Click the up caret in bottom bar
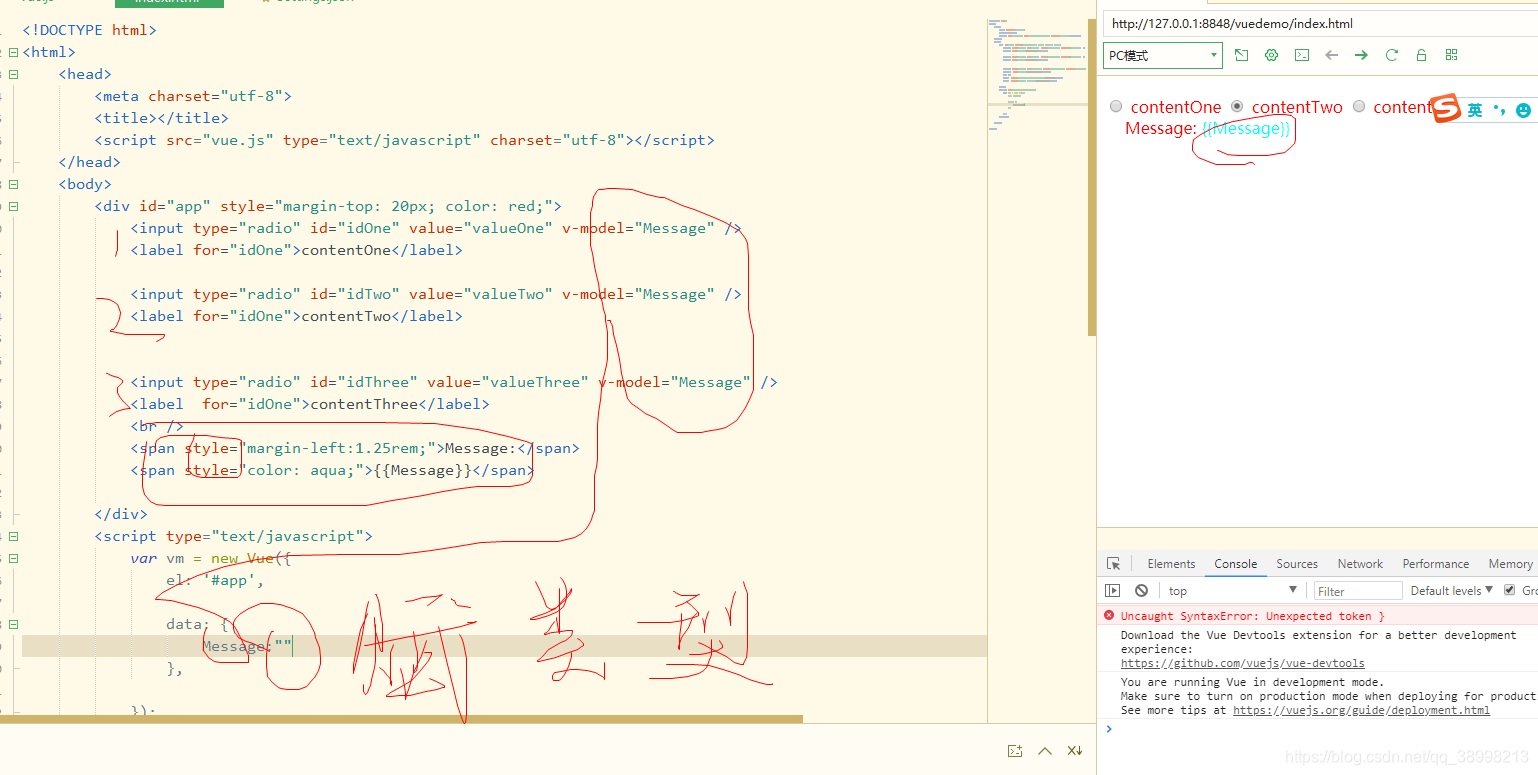Screen dimensions: 1538x775 point(1045,750)
